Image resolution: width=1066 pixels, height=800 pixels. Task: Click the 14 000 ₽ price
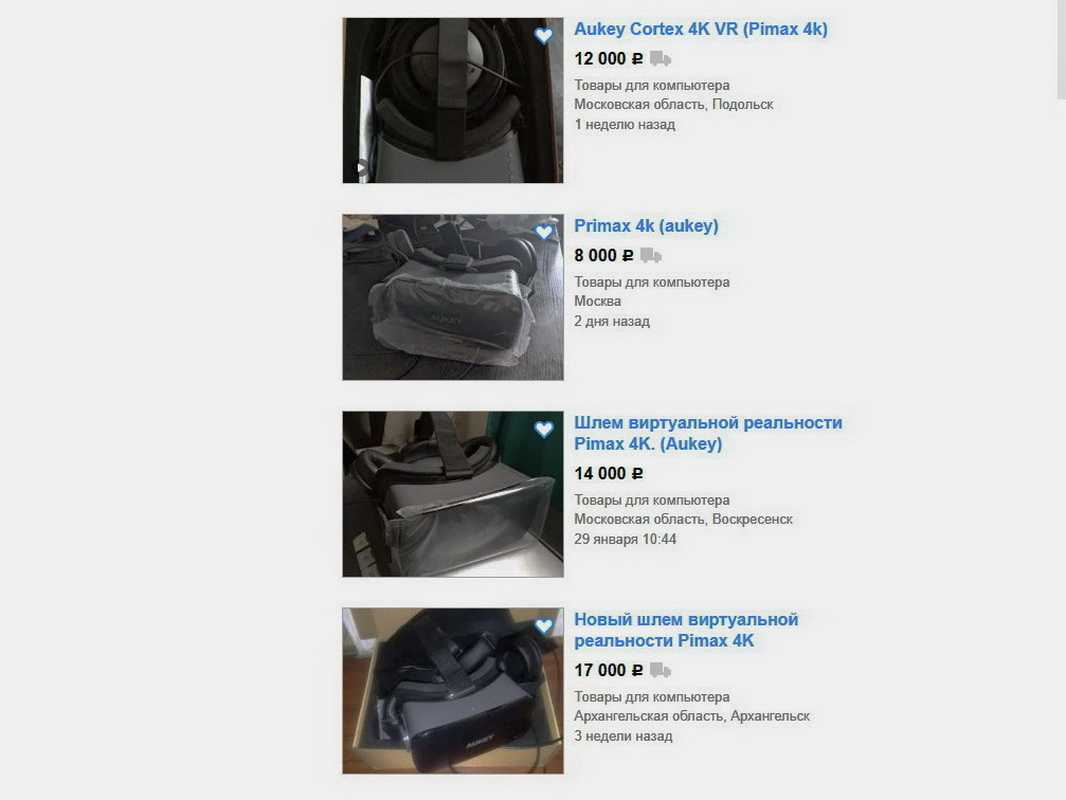tap(608, 474)
